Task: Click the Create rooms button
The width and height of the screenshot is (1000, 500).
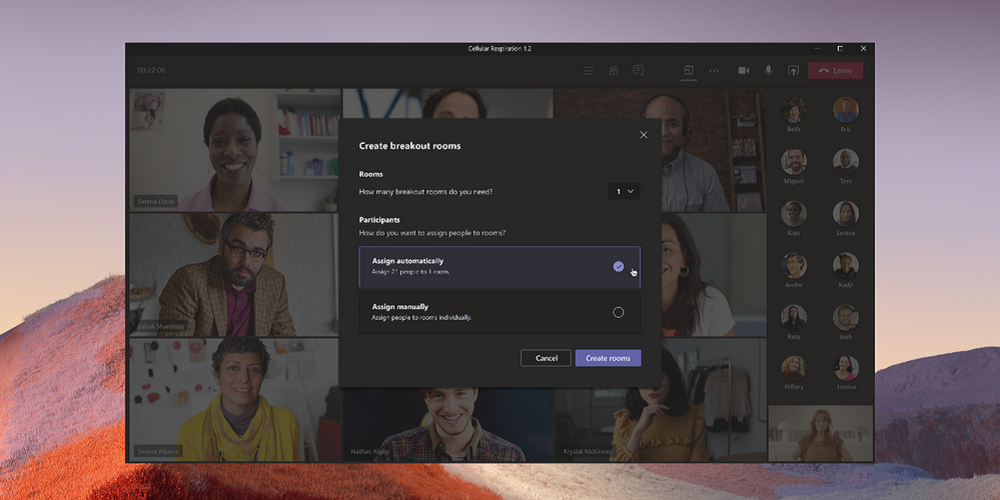Action: click(608, 358)
